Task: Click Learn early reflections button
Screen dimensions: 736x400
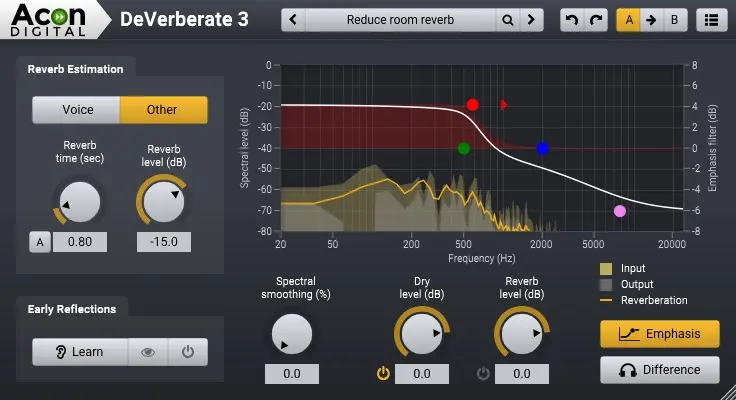Action: [x=80, y=352]
